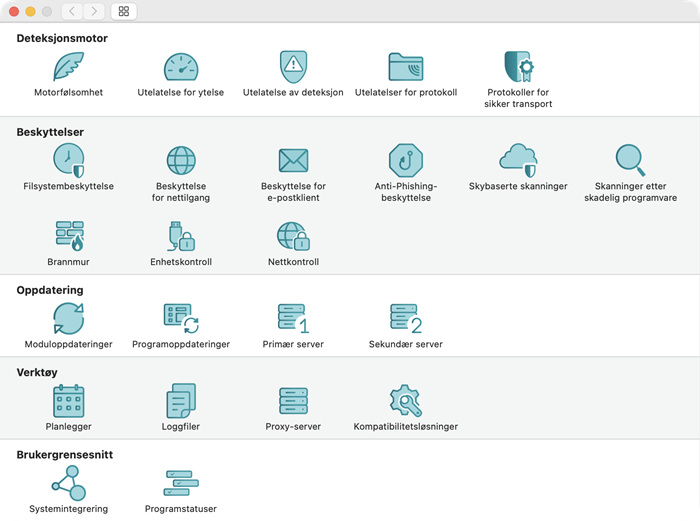
Task: Open Beskyttelse for e-postklient envelope icon
Action: click(x=293, y=160)
